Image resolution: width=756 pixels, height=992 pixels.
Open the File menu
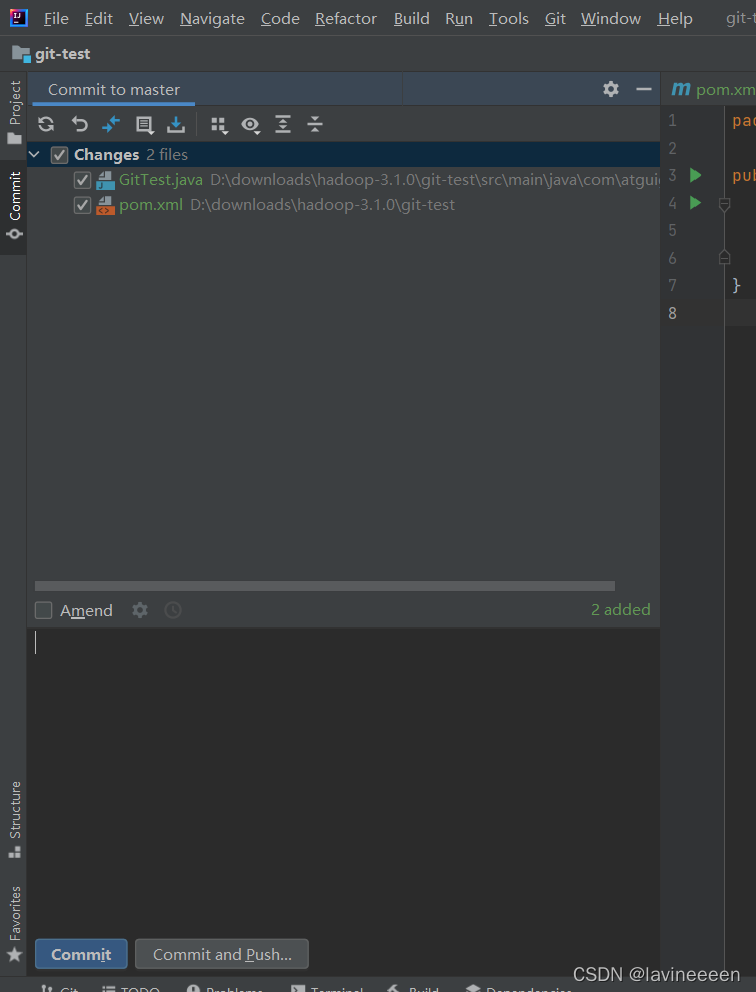(x=56, y=19)
